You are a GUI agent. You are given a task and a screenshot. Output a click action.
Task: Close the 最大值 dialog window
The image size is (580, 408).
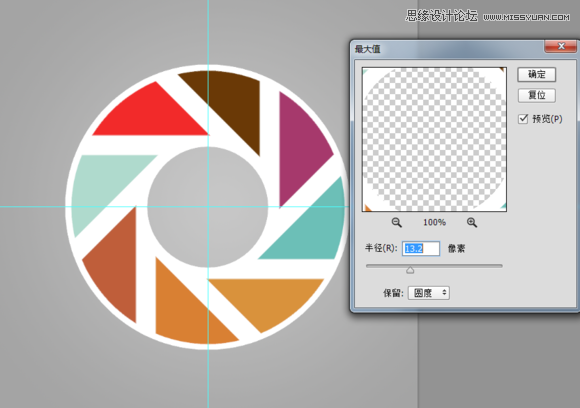560,46
